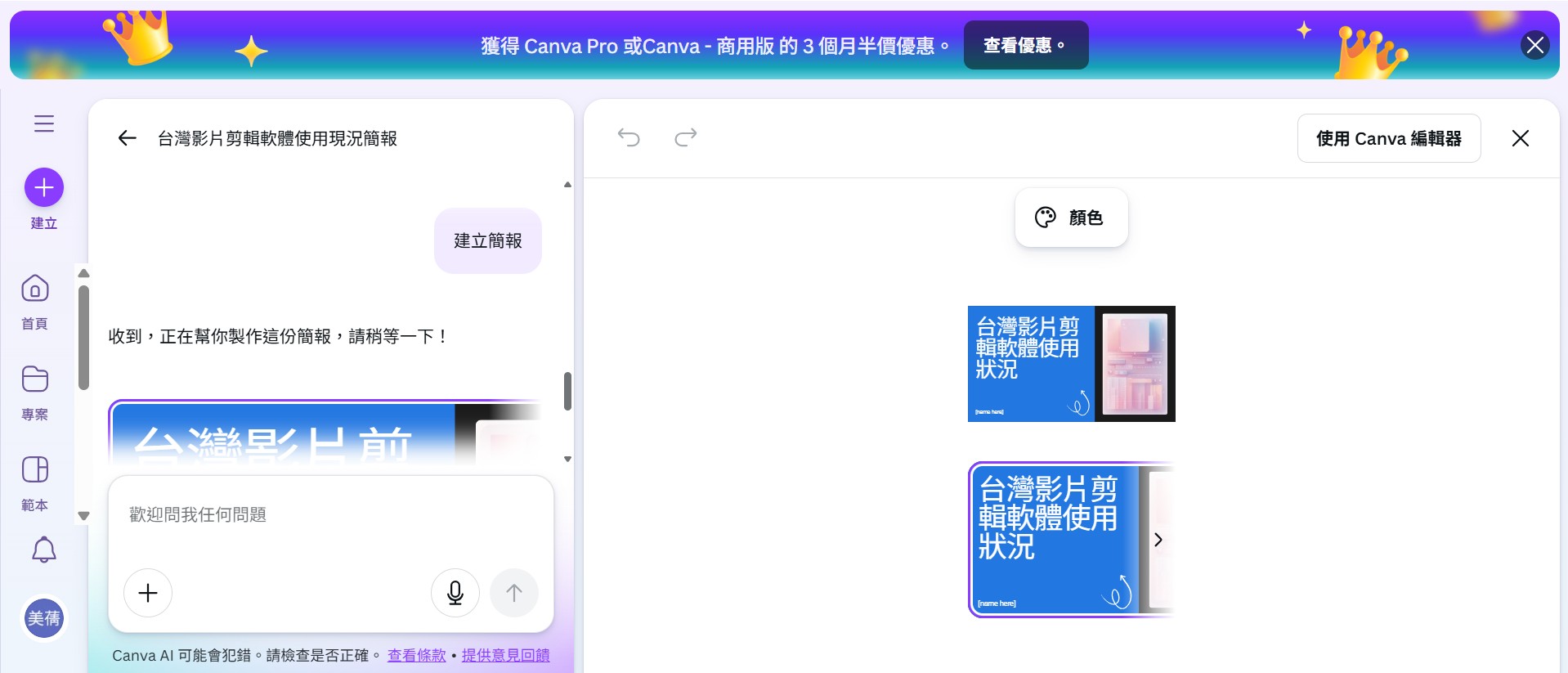Click the sidebar scrollbar up arrow
The image size is (1568, 673).
[x=83, y=273]
